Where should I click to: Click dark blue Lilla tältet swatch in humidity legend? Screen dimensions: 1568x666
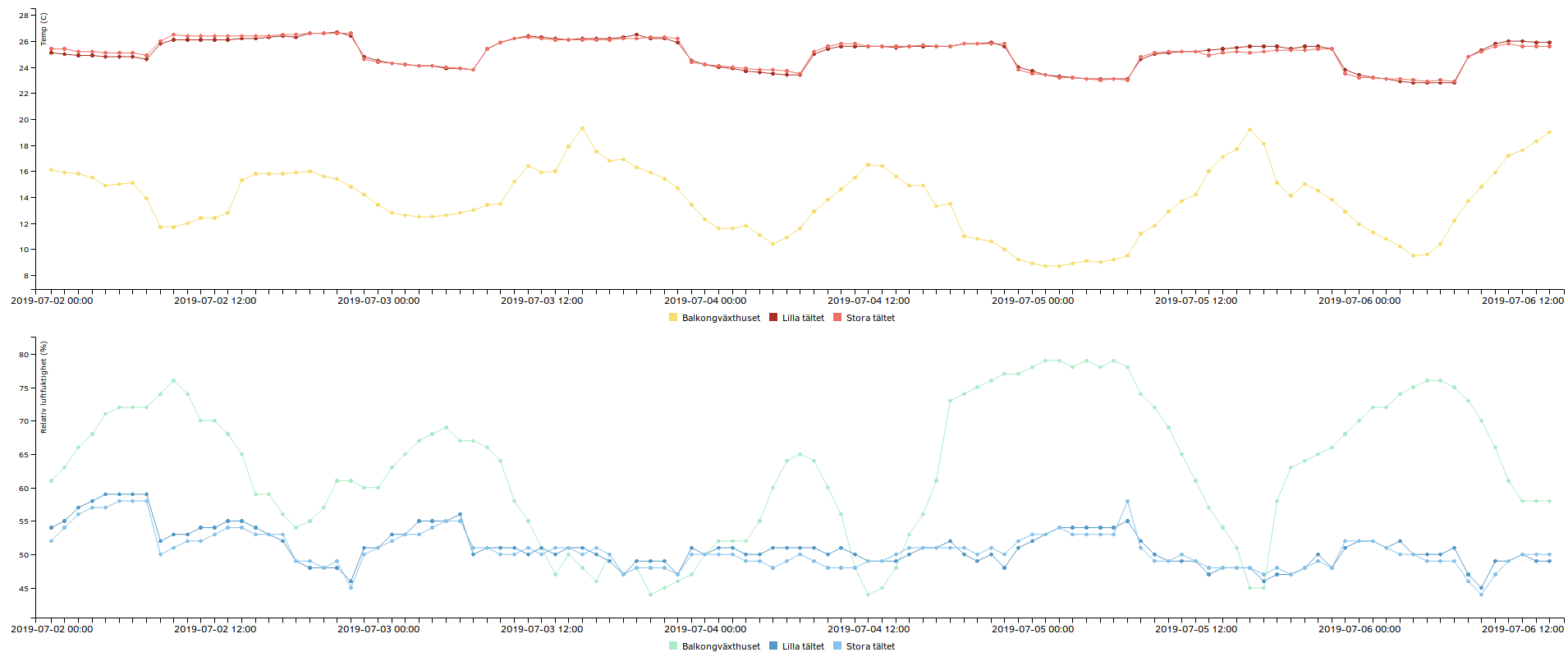click(773, 646)
